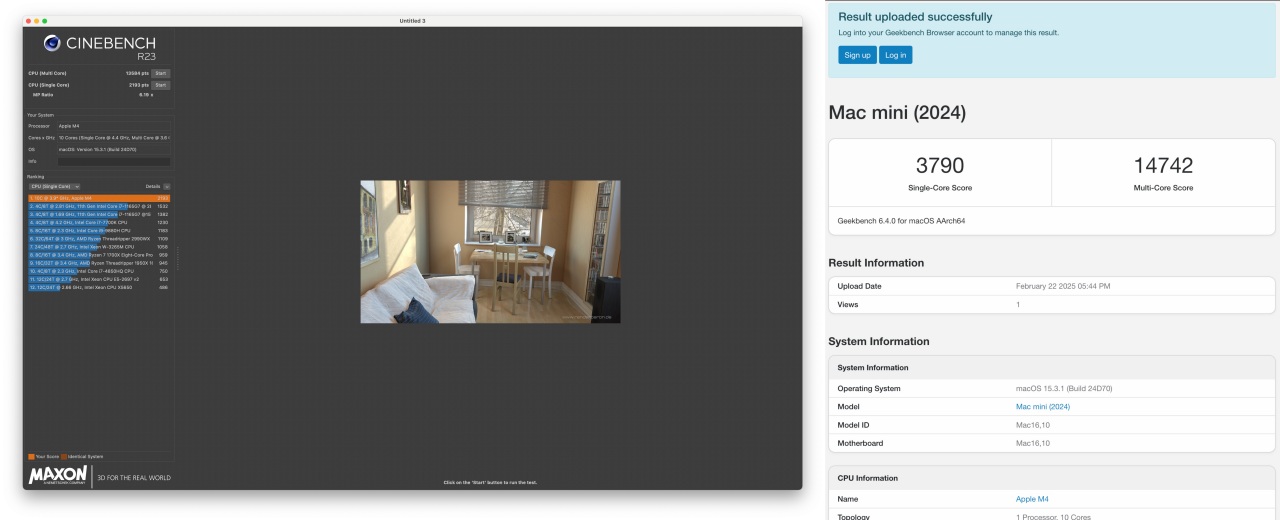Select the Intel Core i7-7700K ranking row
This screenshot has height=520, width=1280.
(x=98, y=222)
